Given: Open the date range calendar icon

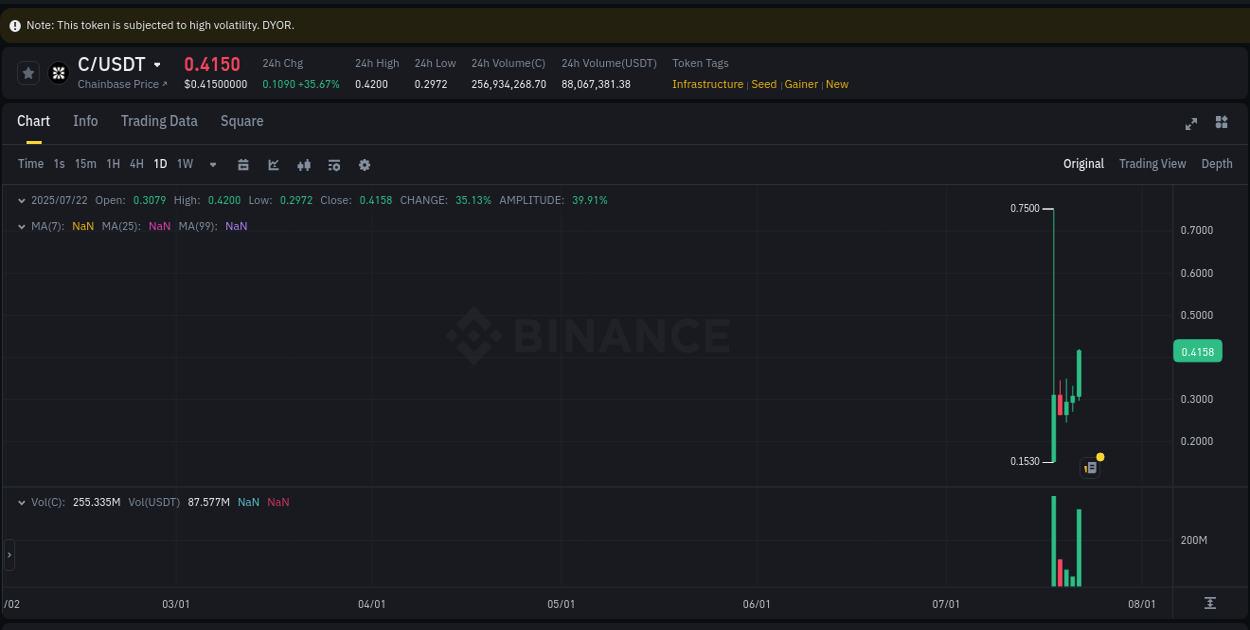Looking at the screenshot, I should pos(244,164).
